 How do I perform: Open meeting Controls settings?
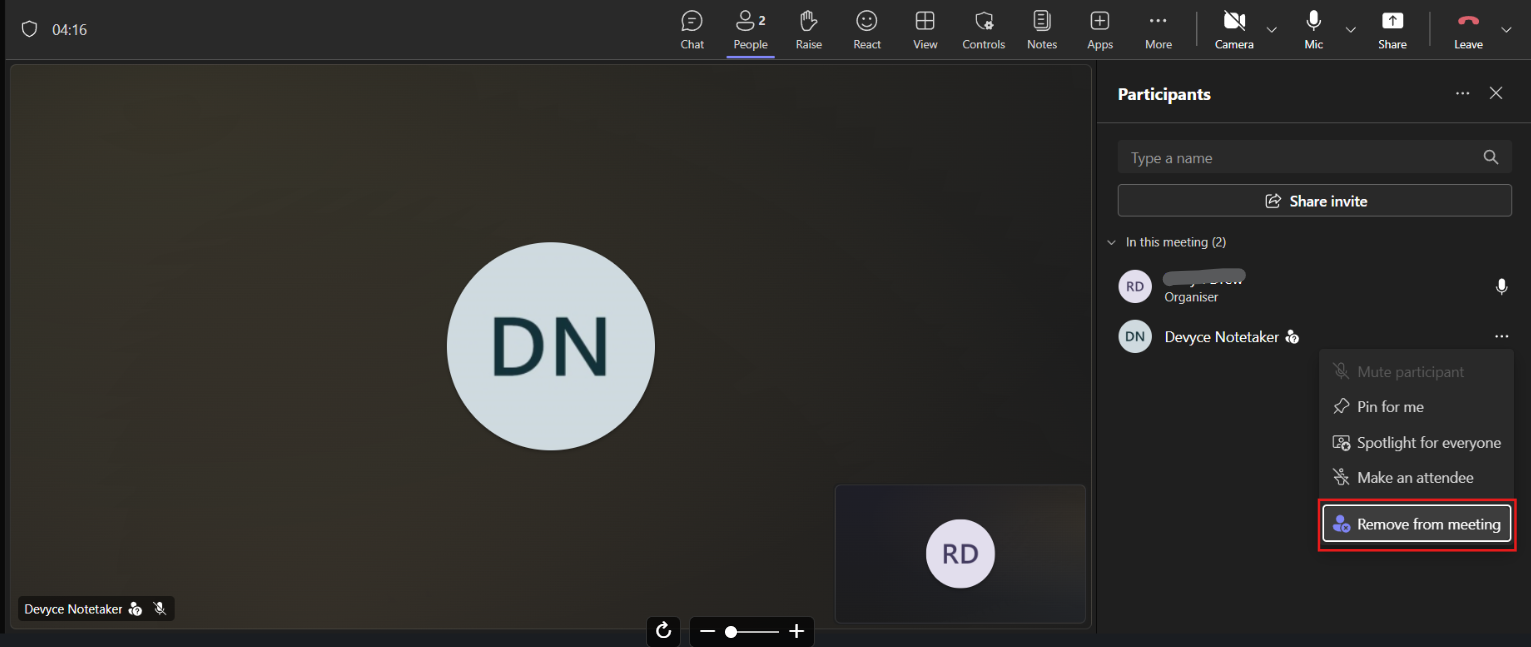click(984, 30)
